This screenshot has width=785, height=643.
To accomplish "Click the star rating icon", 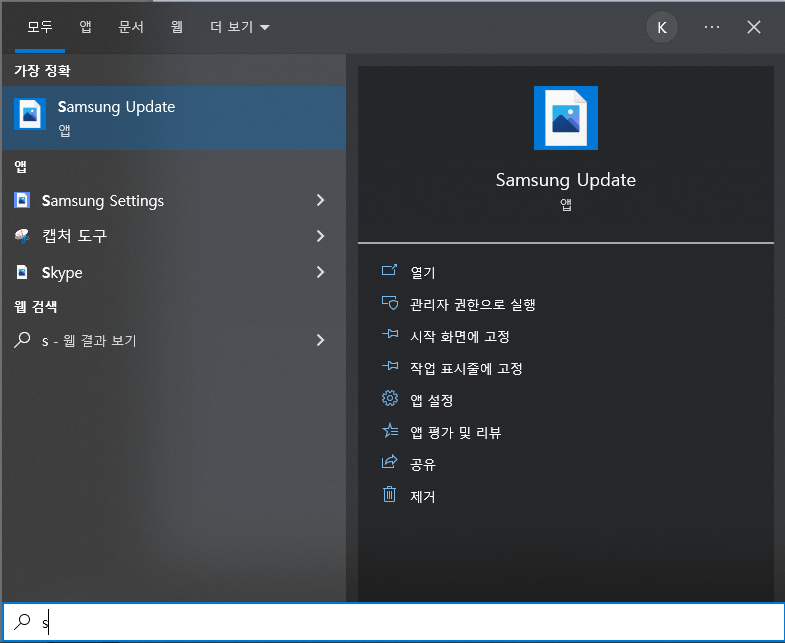I will click(389, 430).
